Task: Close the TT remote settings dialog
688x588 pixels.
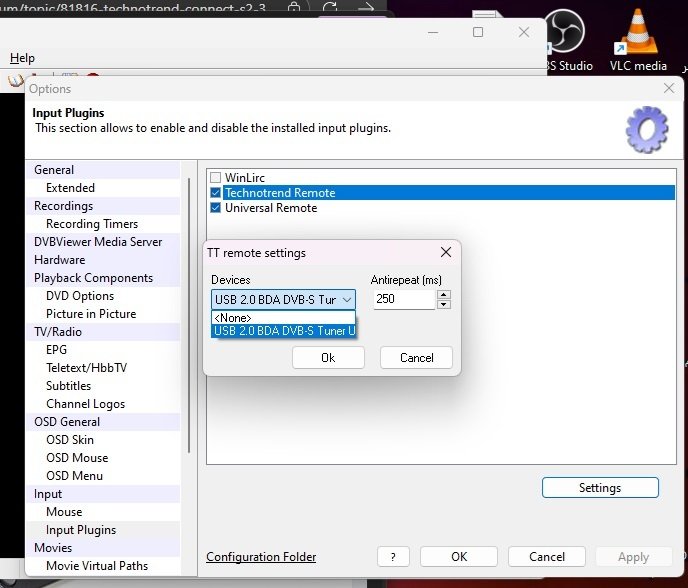Action: [446, 253]
